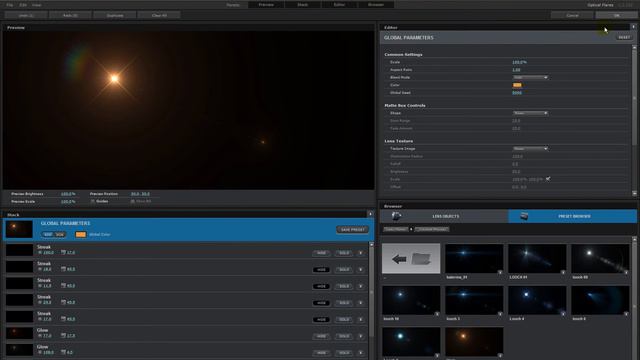Select the orange flare preset thumbnail

[x=474, y=342]
